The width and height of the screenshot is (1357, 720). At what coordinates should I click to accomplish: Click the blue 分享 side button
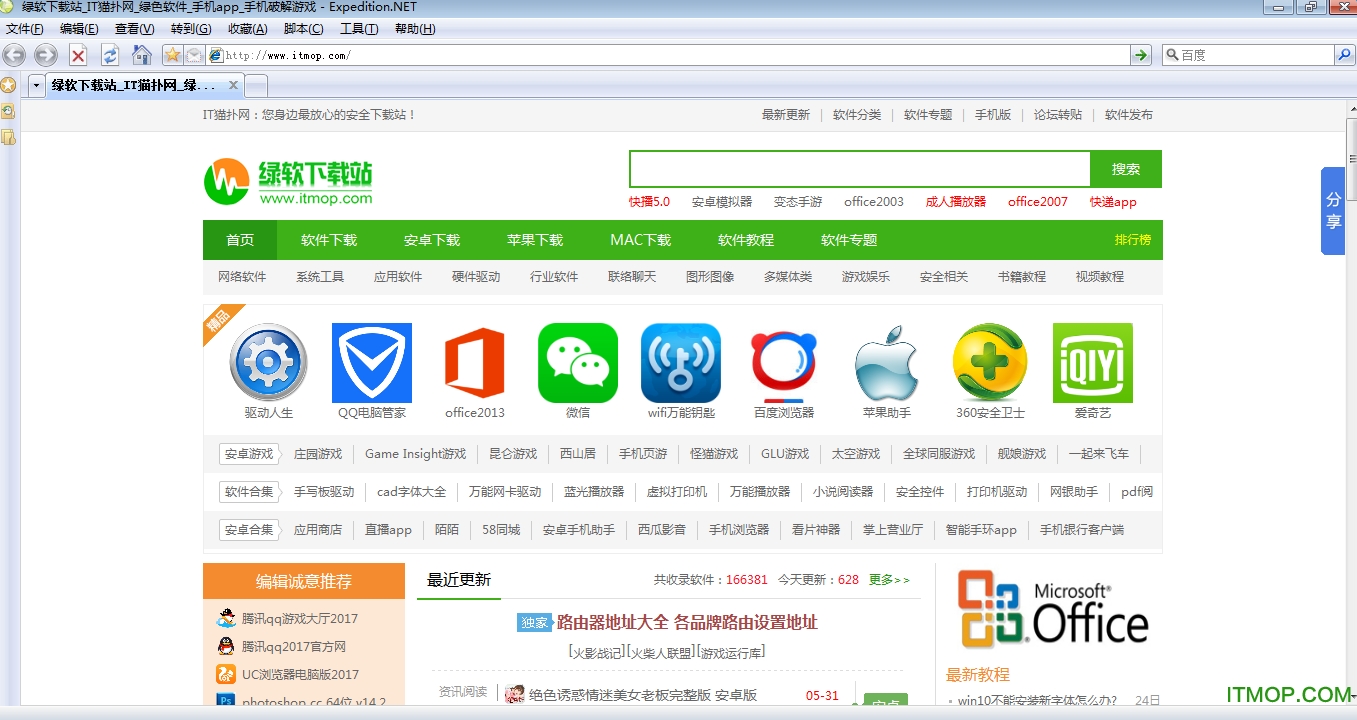click(x=1333, y=211)
